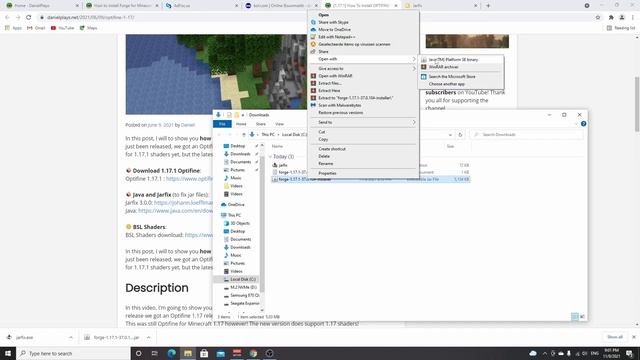Screen dimensions: 640x360
Task: Click Search the Microsoft Store option
Action: 451,77
